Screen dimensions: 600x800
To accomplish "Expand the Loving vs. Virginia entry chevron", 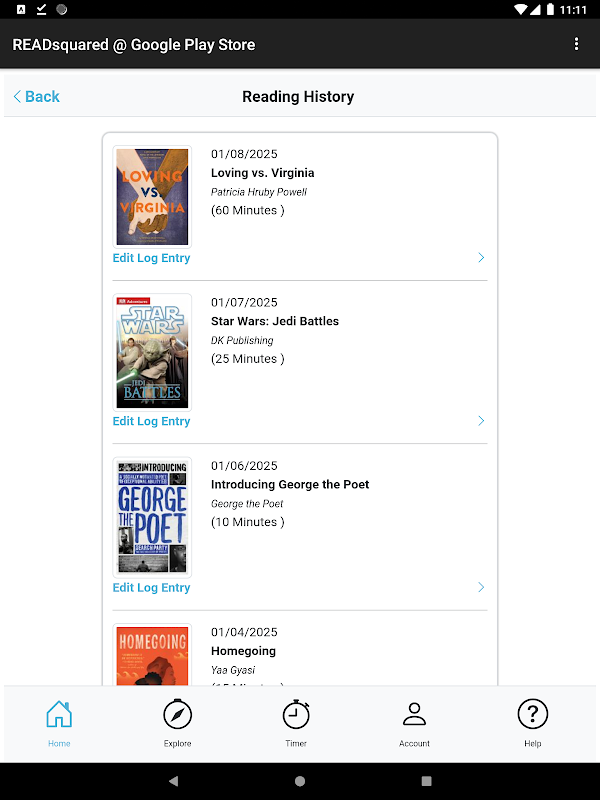I will click(x=481, y=258).
